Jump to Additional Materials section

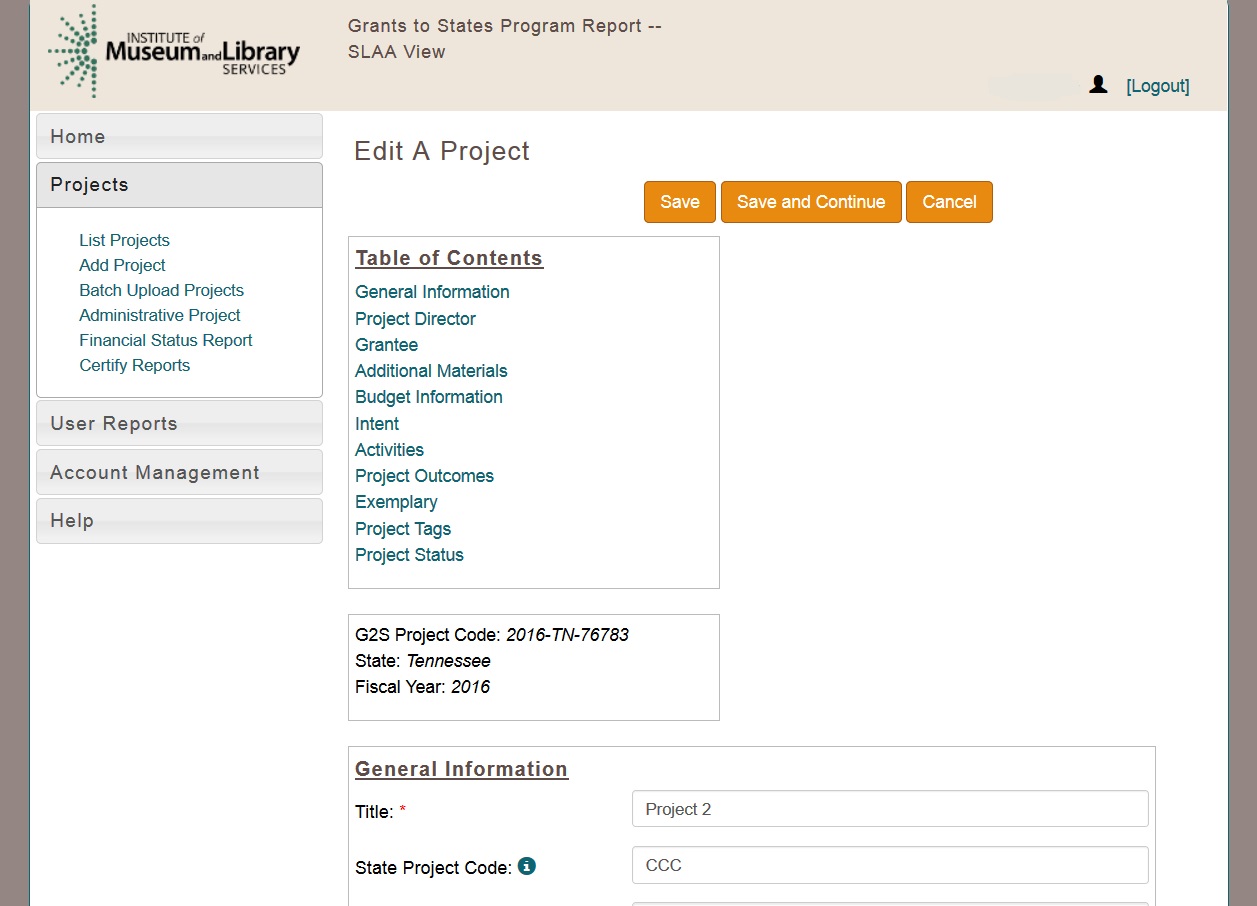point(431,371)
